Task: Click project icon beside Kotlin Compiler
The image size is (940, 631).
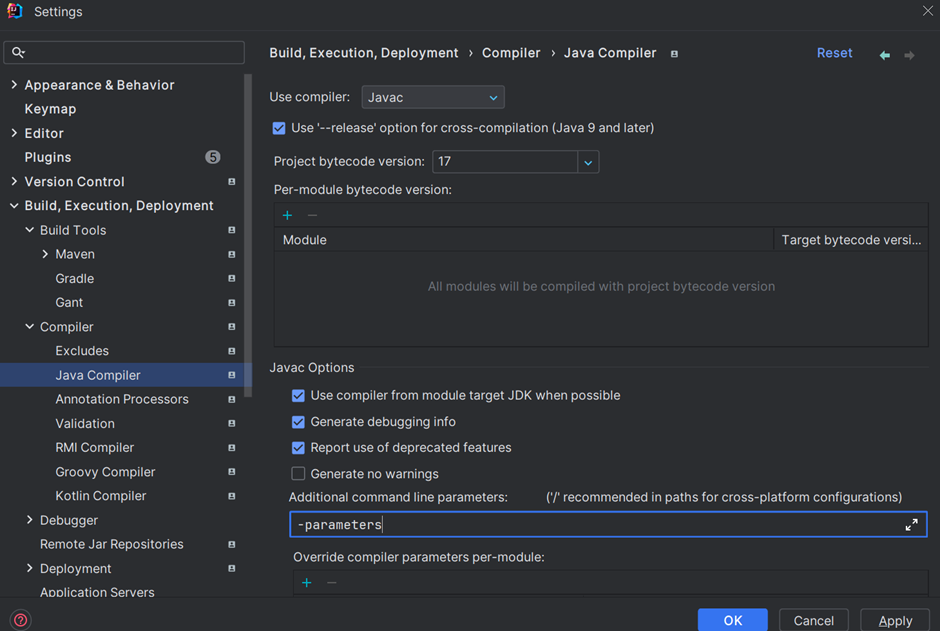Action: click(x=231, y=496)
